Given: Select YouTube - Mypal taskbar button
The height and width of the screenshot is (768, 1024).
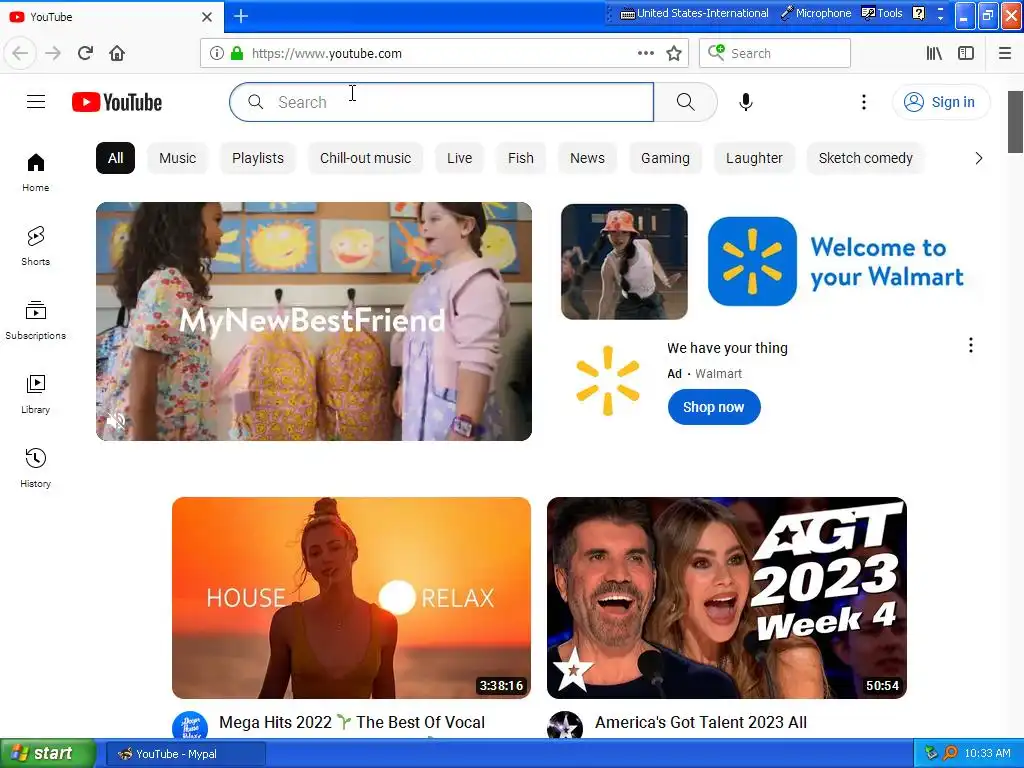Looking at the screenshot, I should (x=186, y=754).
